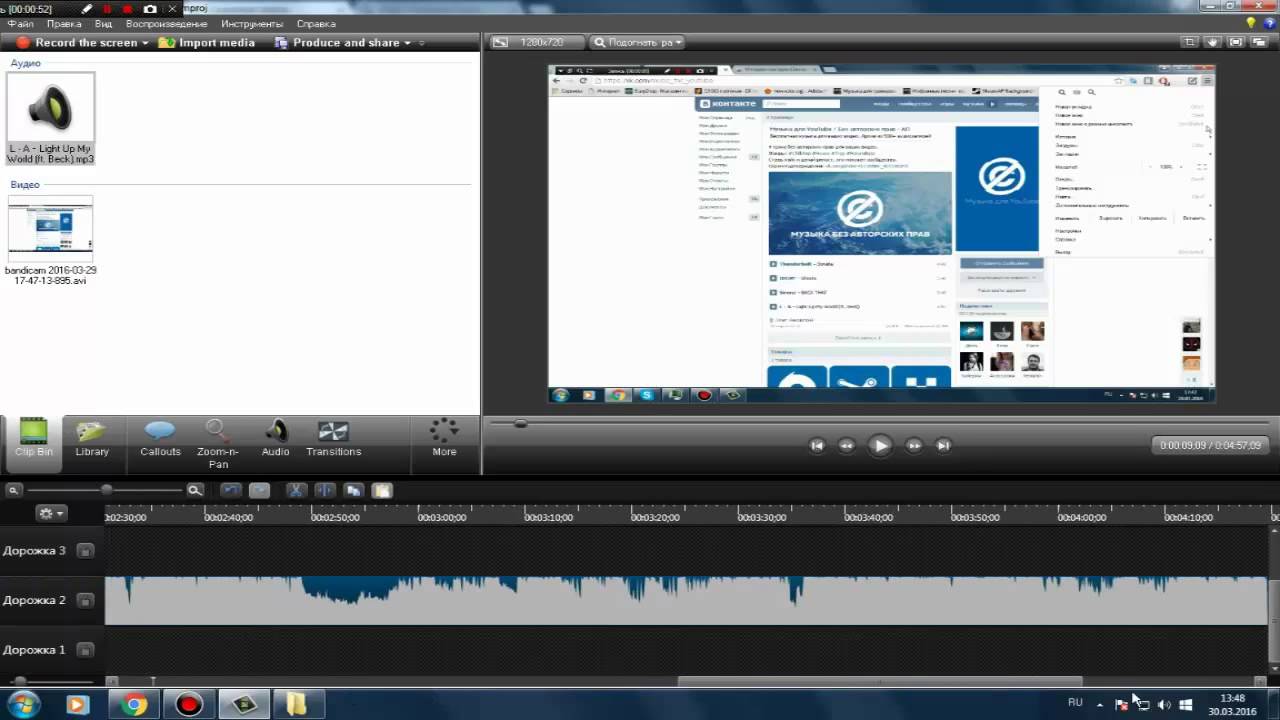The height and width of the screenshot is (720, 1280).
Task: Jump to previous clip in preview
Action: (x=817, y=446)
